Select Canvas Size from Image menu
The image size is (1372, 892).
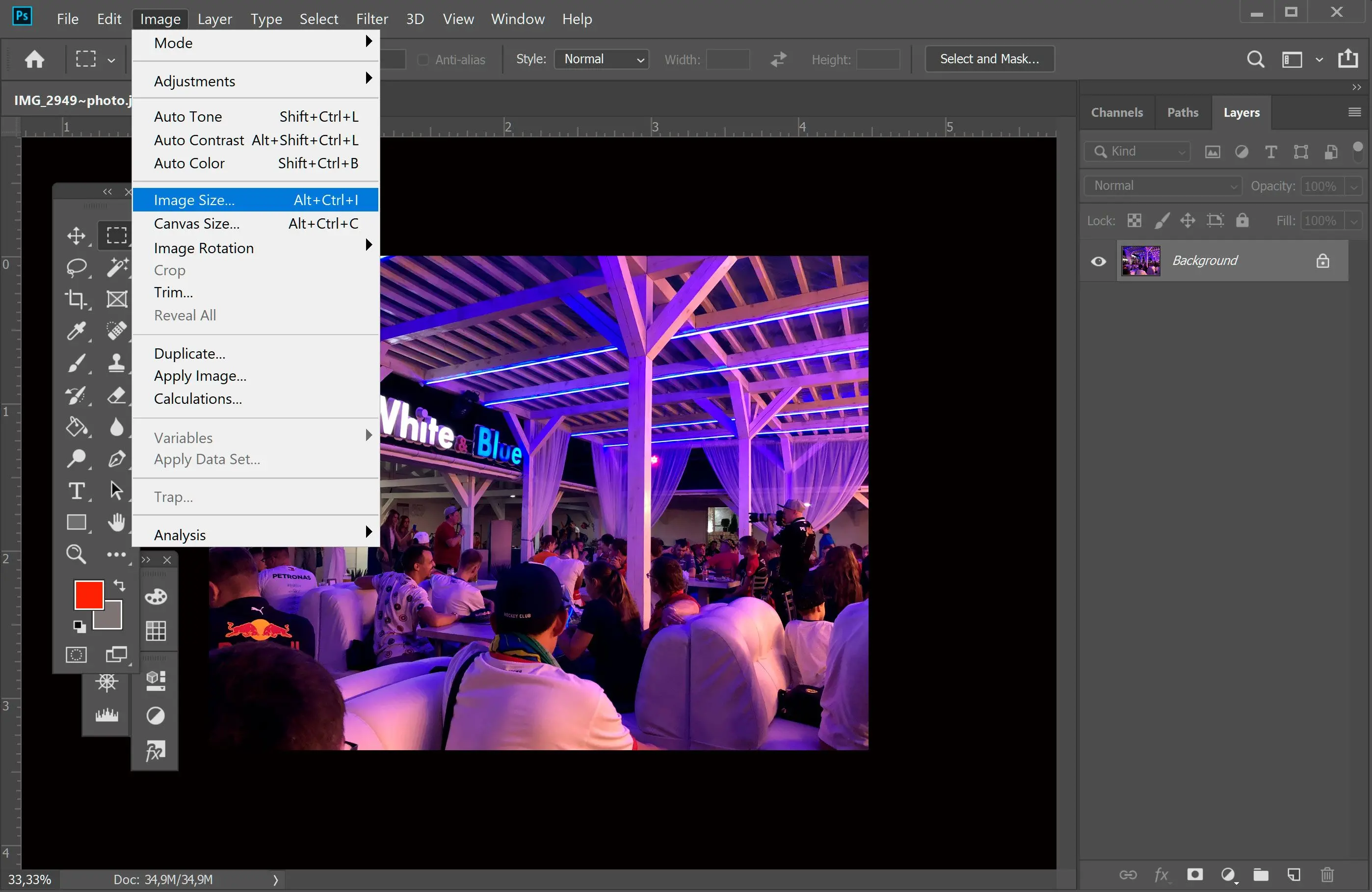pos(196,223)
